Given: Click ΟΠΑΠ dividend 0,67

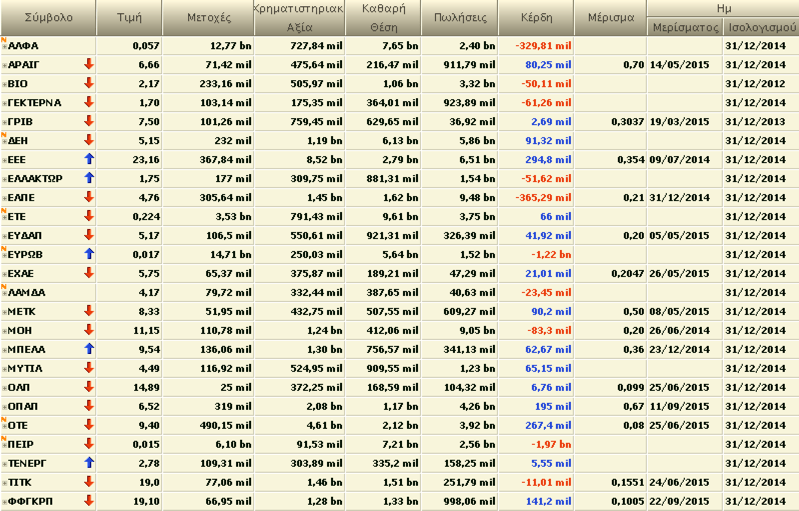Looking at the screenshot, I should click(x=634, y=407).
